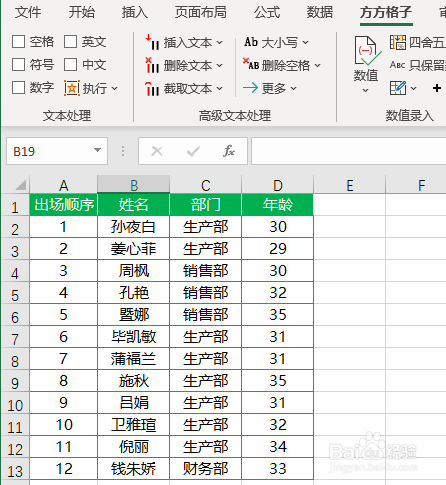Click cell containing 孙夜白
This screenshot has width=446, height=485.
(134, 227)
